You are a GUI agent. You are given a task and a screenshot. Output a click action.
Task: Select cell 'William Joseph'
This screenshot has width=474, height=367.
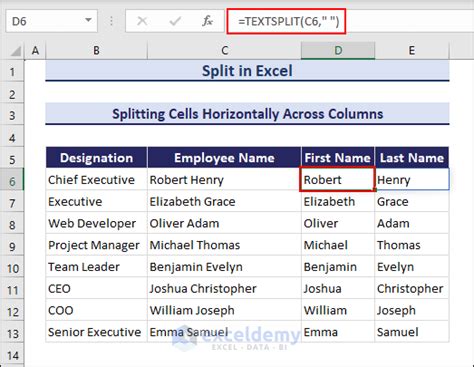[x=224, y=310]
